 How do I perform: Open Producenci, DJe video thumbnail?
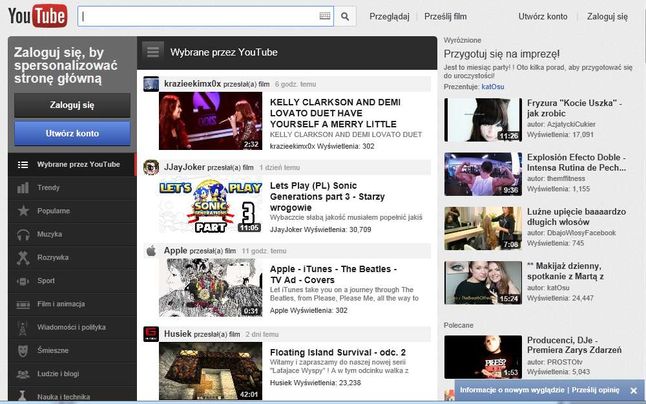(x=483, y=357)
